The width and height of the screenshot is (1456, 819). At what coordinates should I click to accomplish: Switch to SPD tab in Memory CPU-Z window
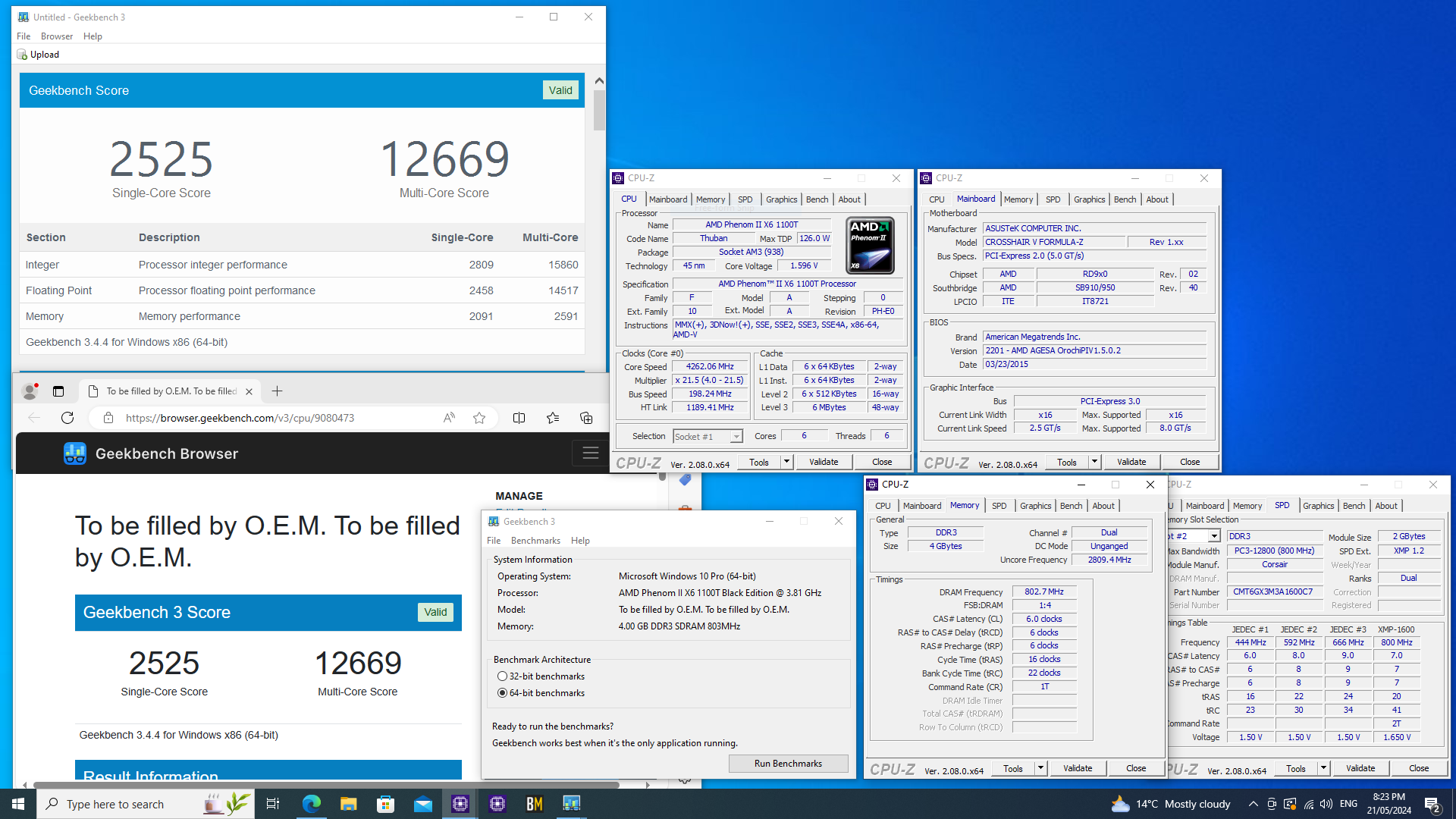coord(999,506)
